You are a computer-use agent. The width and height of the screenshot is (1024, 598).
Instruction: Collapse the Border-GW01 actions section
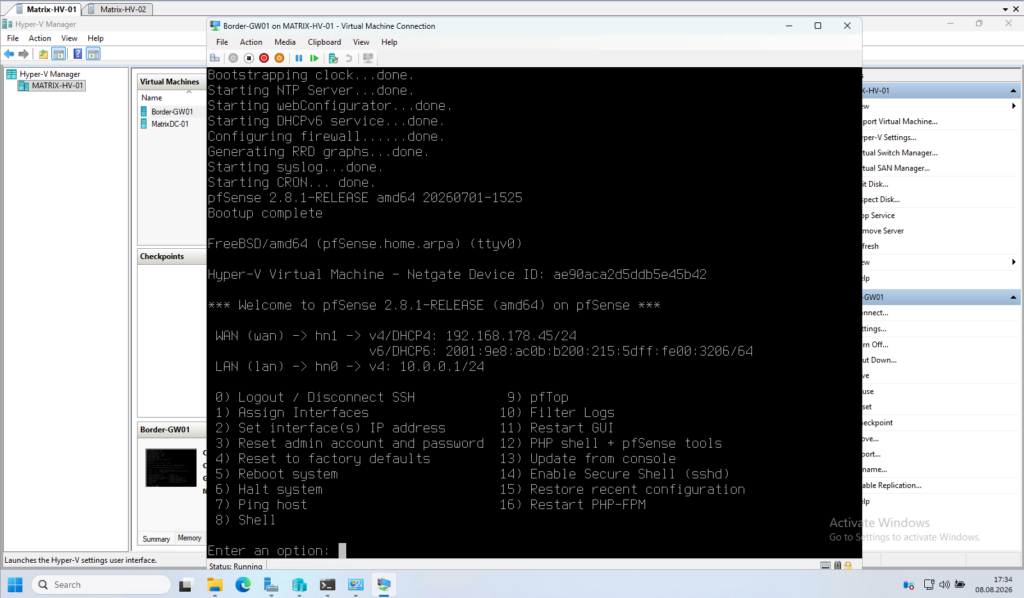(1013, 297)
